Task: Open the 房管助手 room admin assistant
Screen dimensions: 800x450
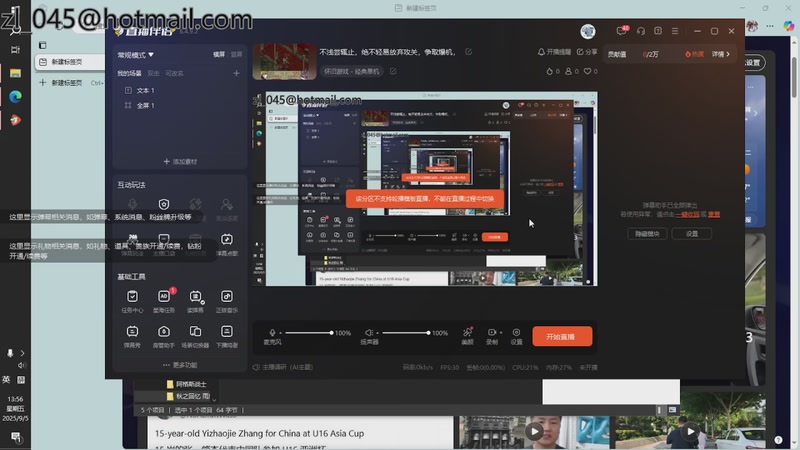Action: point(164,336)
